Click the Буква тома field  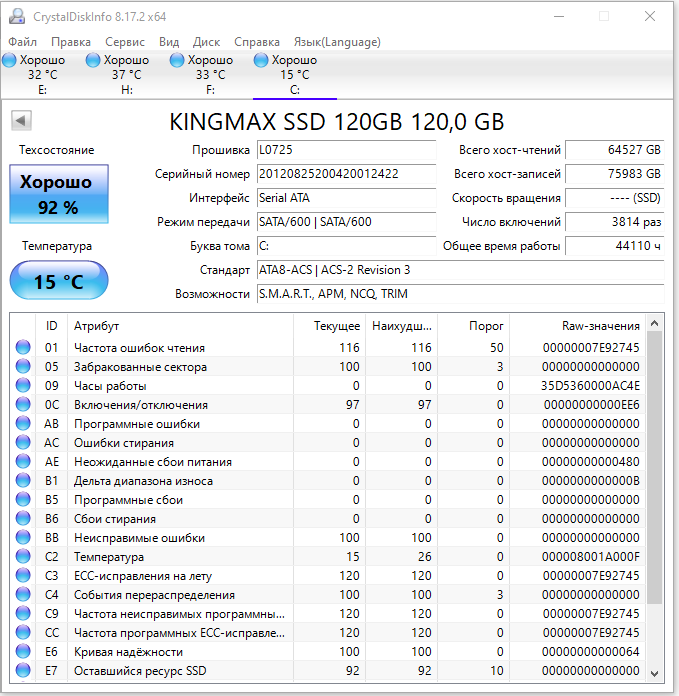coord(346,246)
